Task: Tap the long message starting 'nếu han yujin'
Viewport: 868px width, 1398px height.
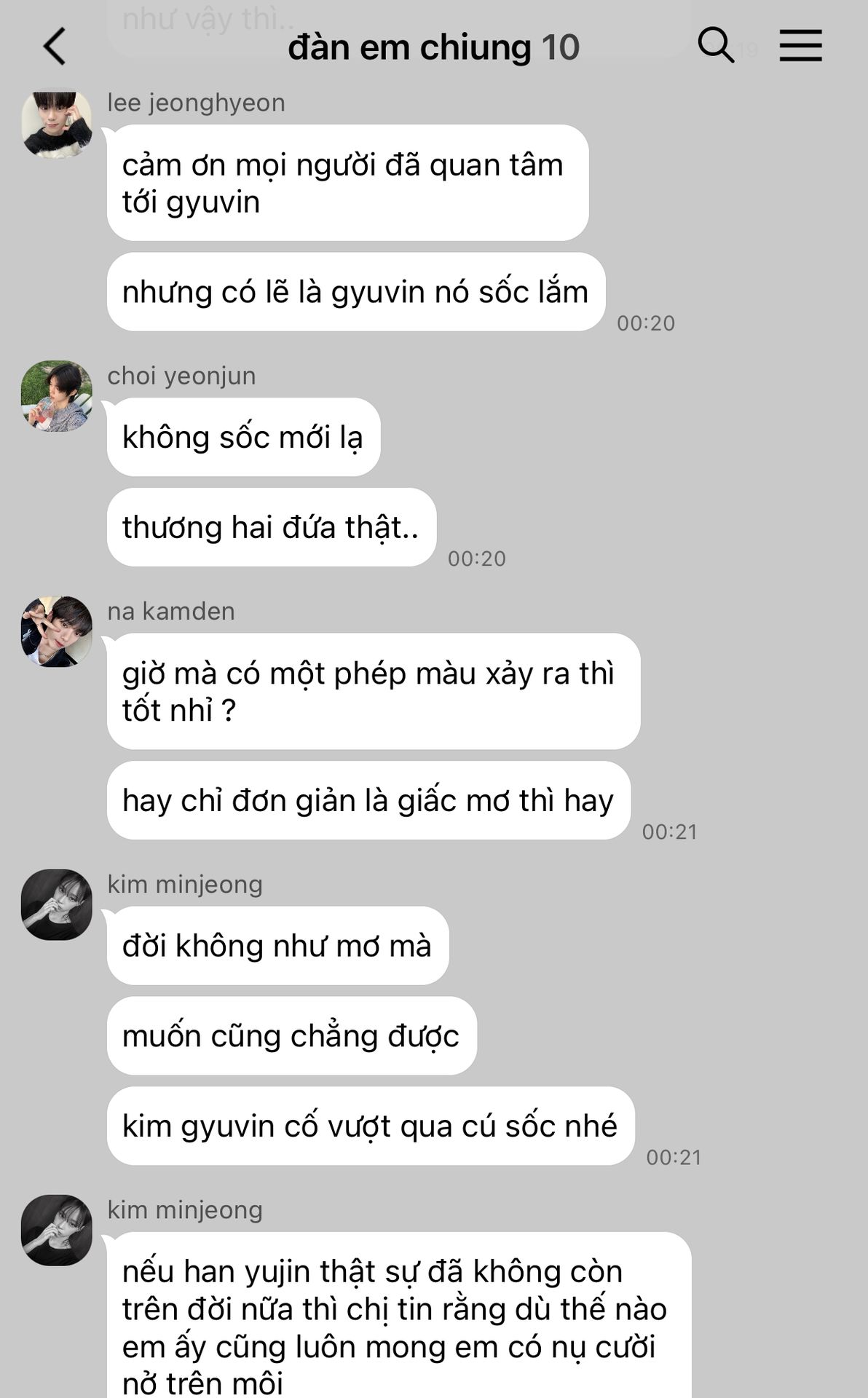Action: tap(399, 1315)
